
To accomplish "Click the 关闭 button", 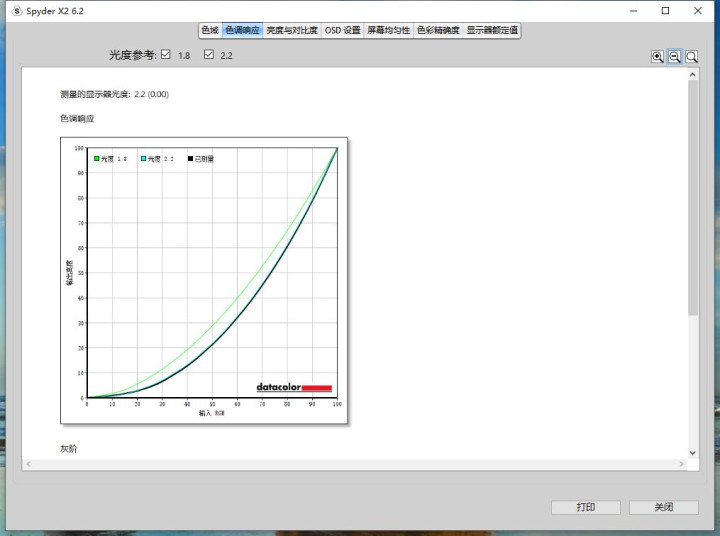I will pyautogui.click(x=664, y=507).
